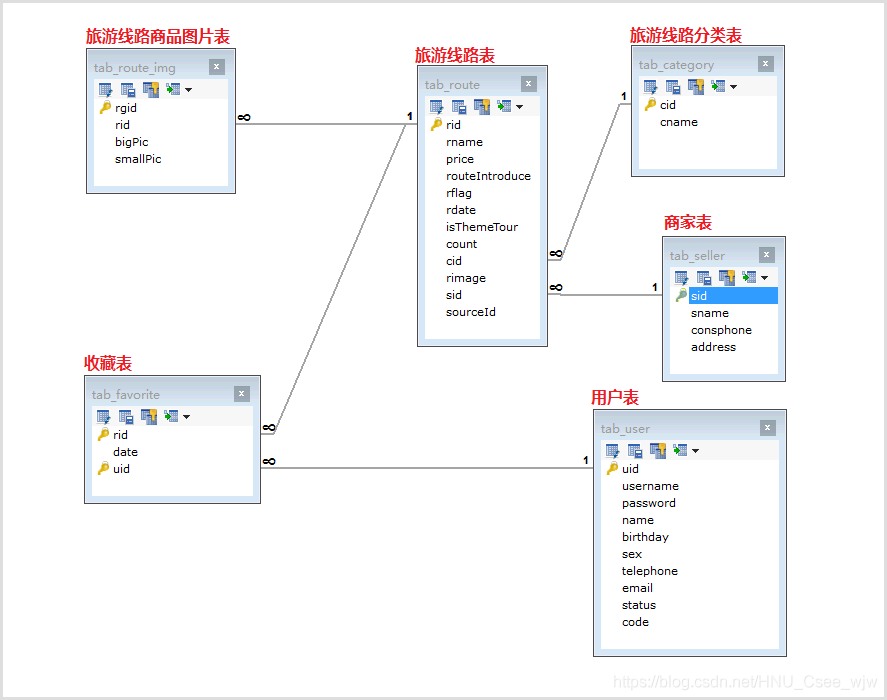Select the cname column in tab_category
Viewport: 887px width, 700px height.
(x=678, y=122)
